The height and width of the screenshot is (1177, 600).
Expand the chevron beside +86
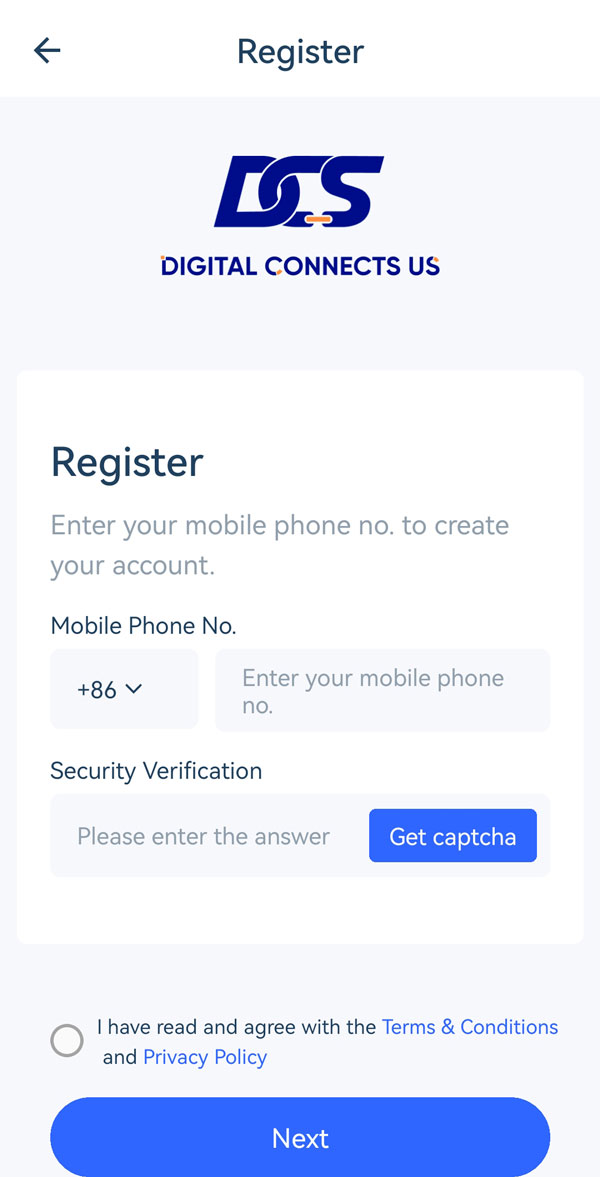[x=134, y=689]
